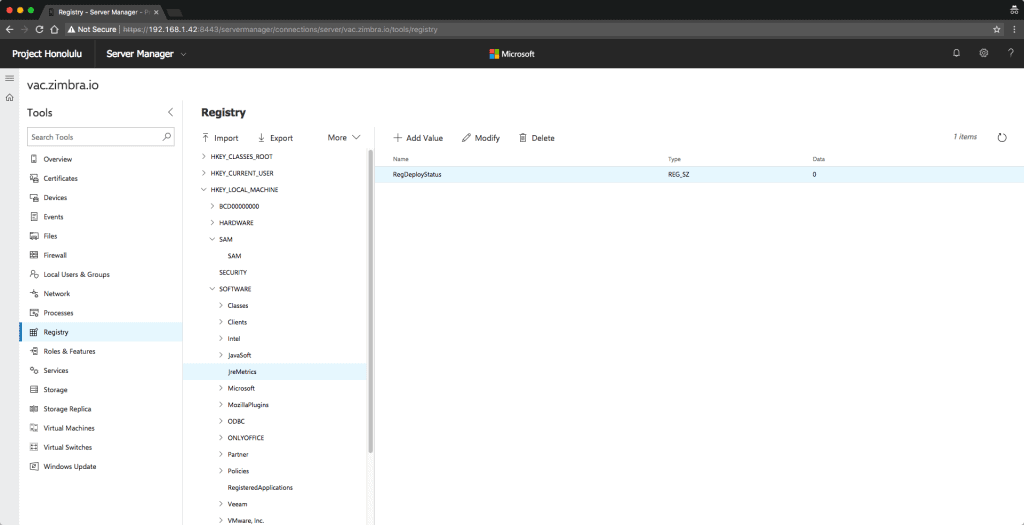Open the Events tool
The image size is (1024, 525).
tap(53, 217)
